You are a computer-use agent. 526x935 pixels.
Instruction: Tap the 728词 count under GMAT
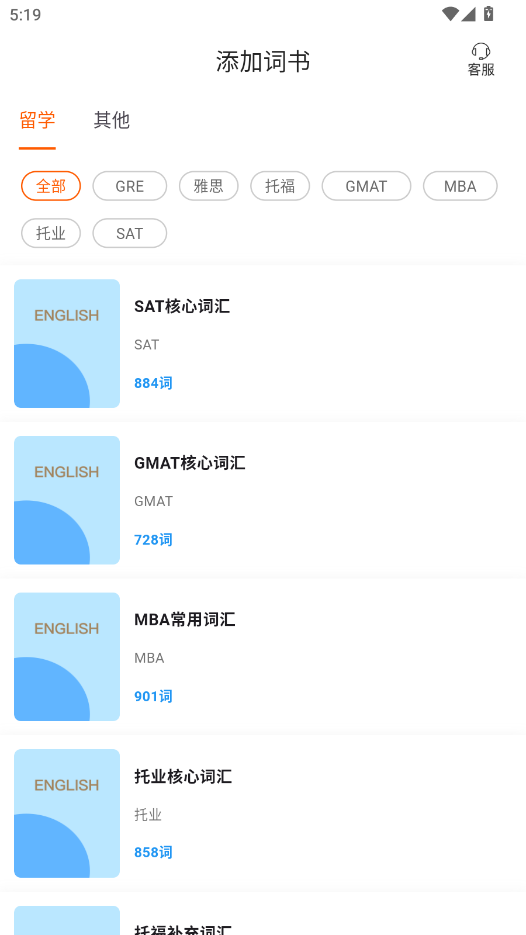point(153,540)
